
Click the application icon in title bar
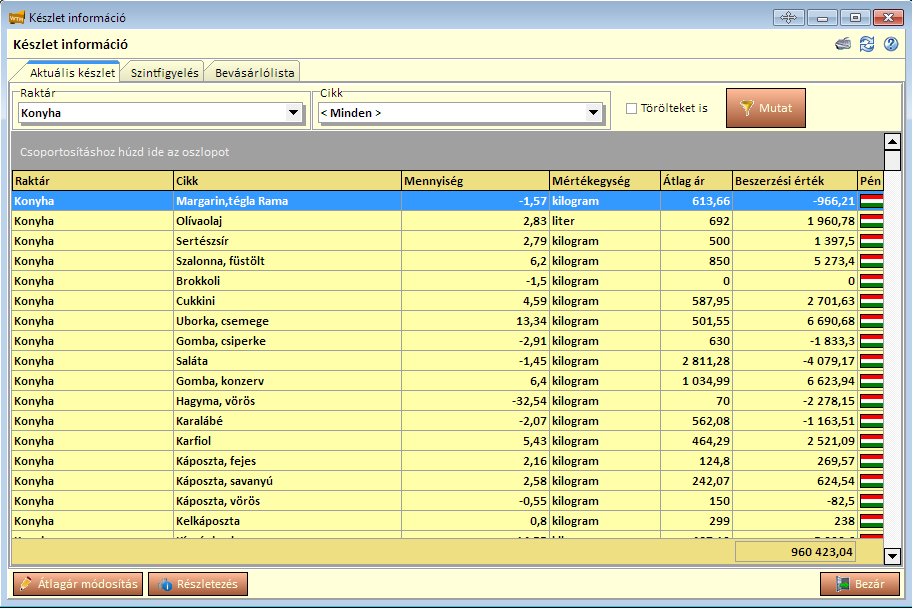[17, 17]
